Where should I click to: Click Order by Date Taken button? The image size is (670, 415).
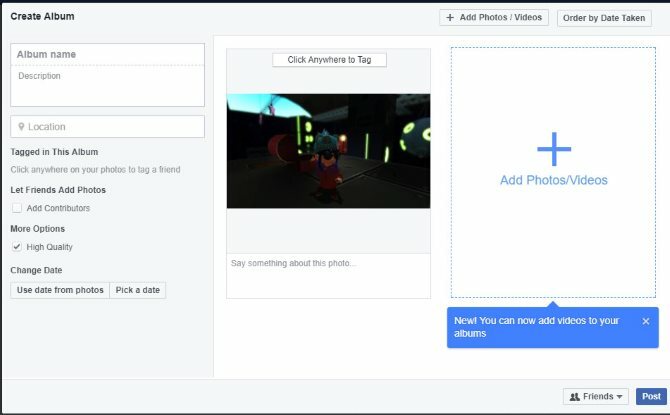[604, 18]
